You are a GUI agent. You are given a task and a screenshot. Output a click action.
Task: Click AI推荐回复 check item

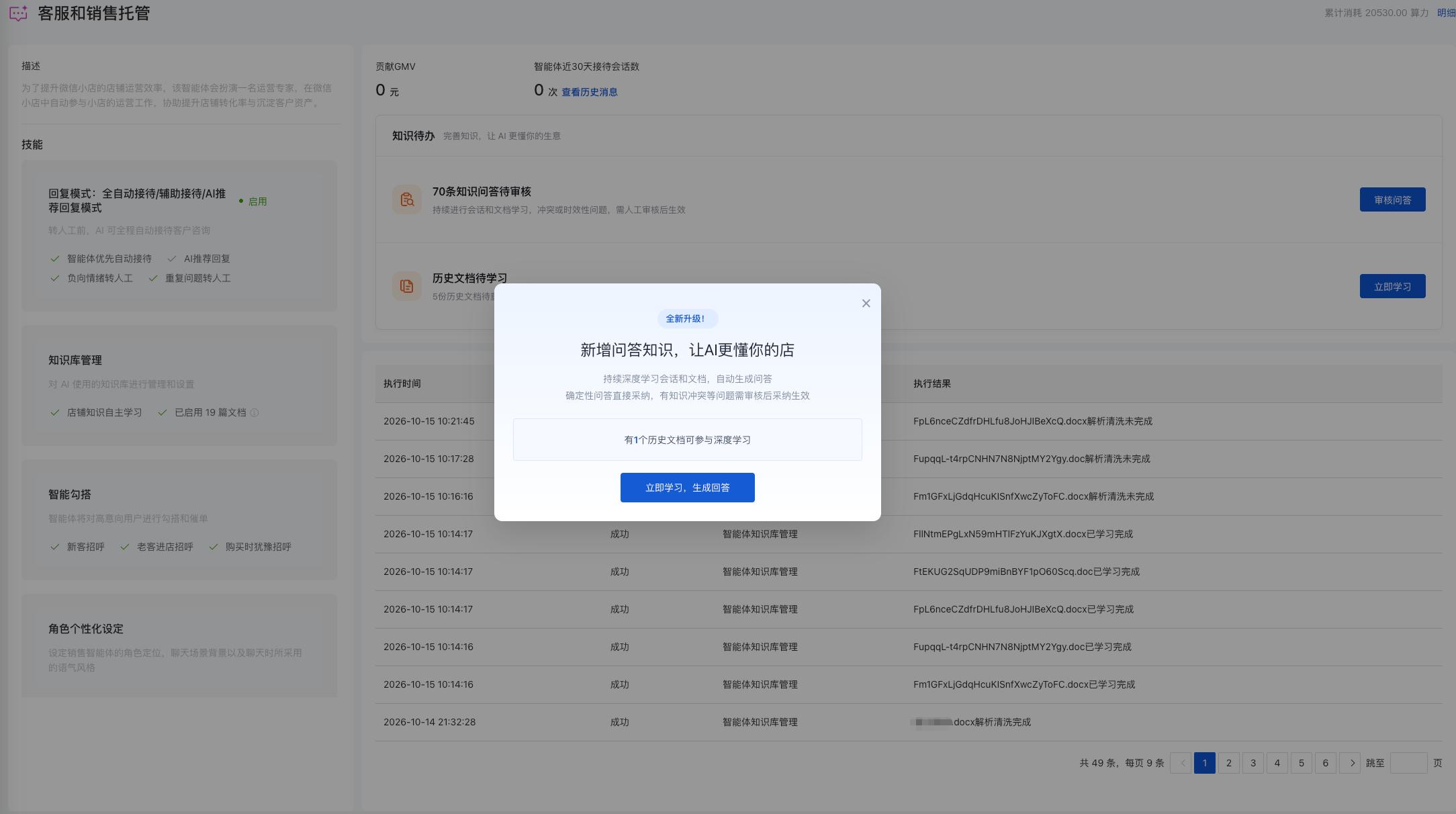click(x=199, y=259)
